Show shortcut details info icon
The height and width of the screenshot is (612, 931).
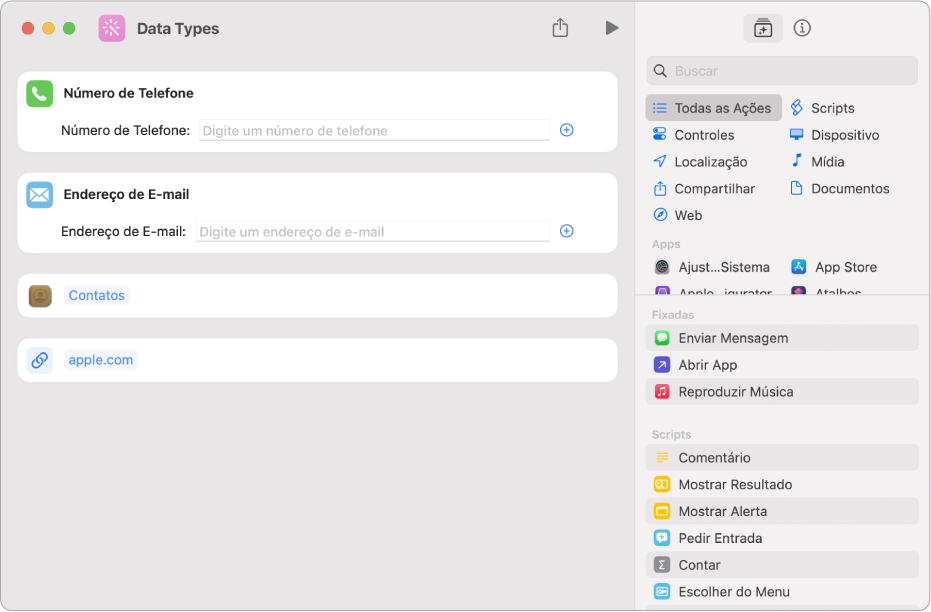pyautogui.click(x=802, y=28)
